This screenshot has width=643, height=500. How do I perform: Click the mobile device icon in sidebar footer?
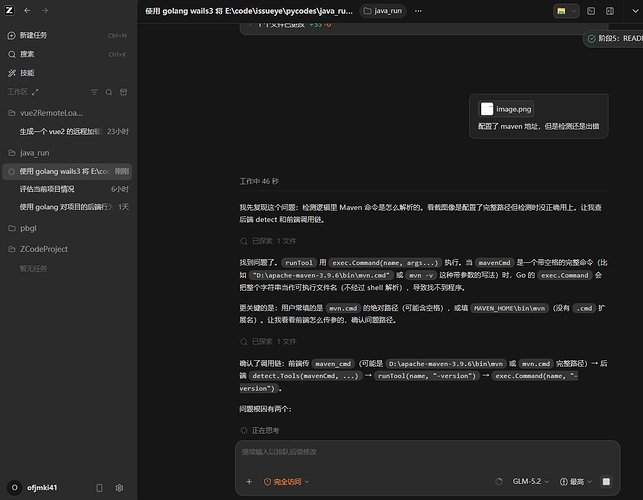(x=99, y=488)
